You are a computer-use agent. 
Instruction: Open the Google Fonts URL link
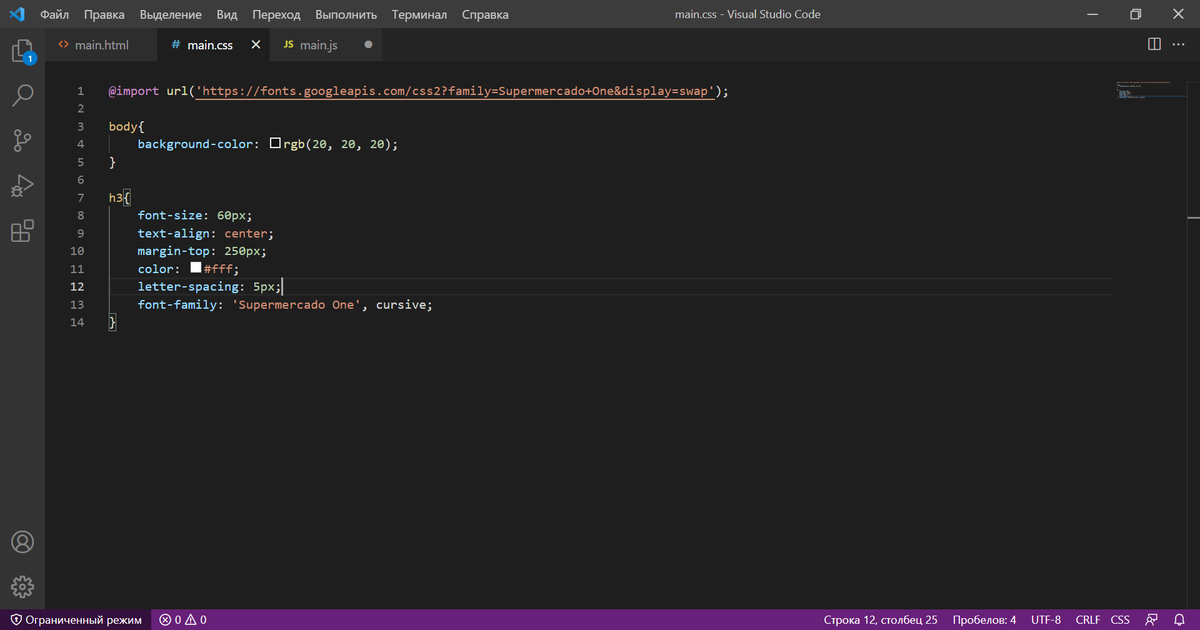[x=456, y=91]
